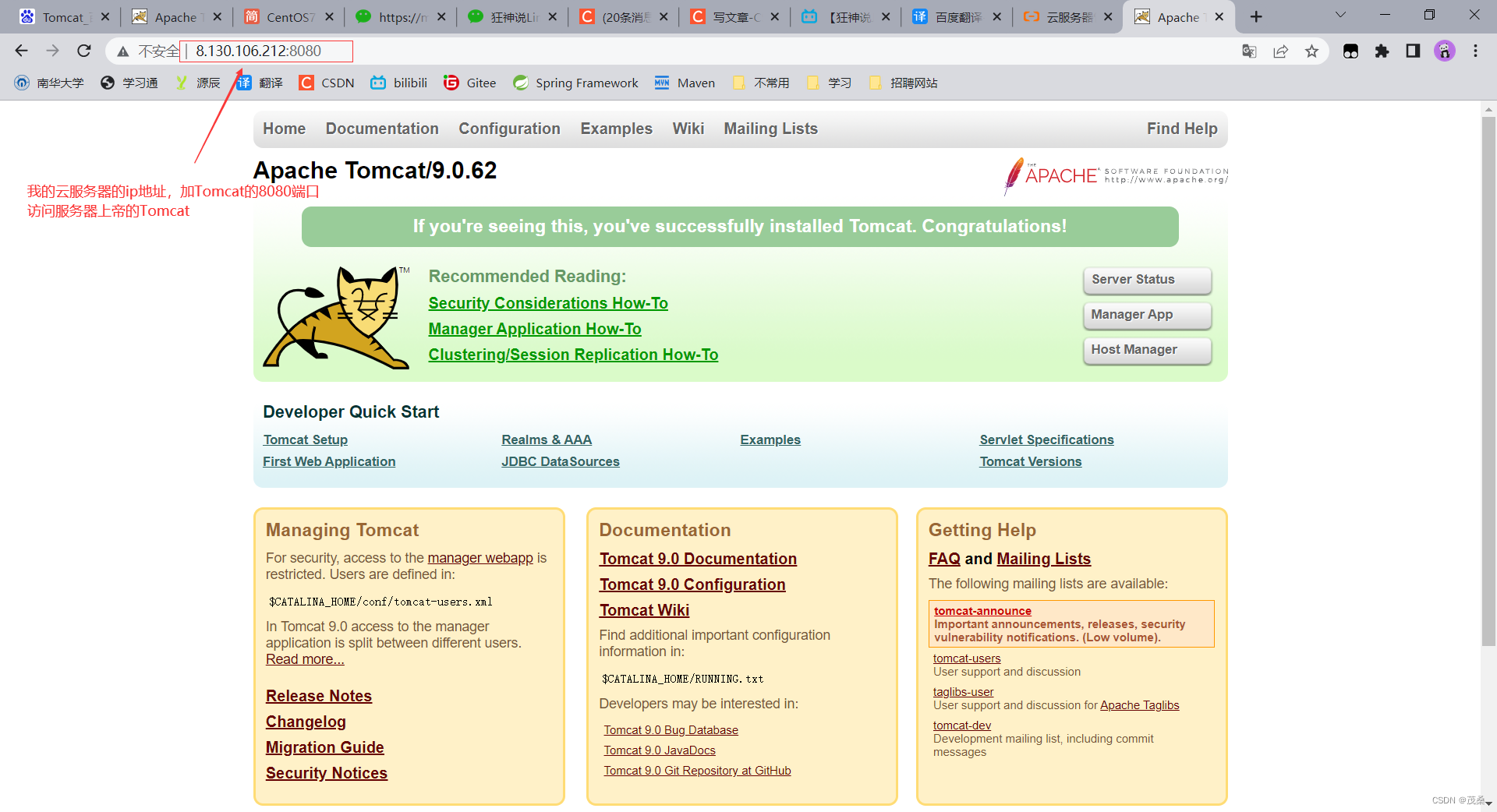Screen dimensions: 1497x812
Task: Toggle the browser side panel icon
Action: (x=1413, y=51)
